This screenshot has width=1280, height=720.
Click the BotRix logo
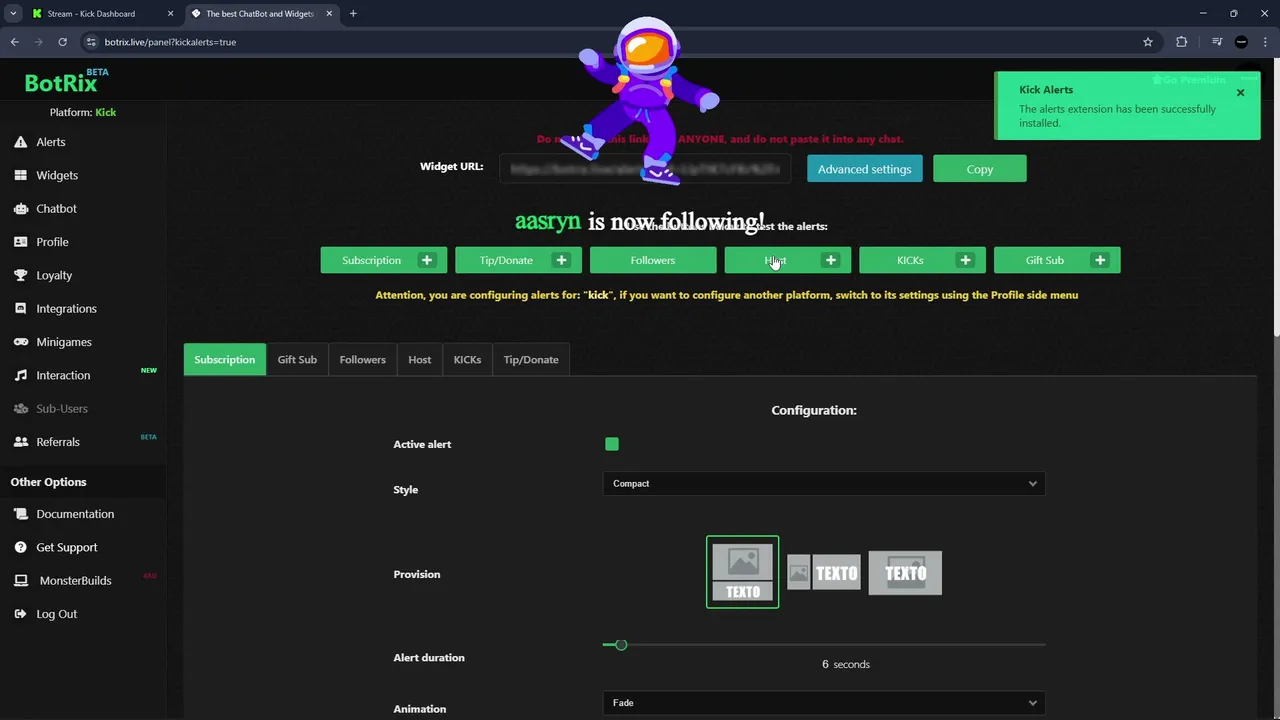point(66,82)
